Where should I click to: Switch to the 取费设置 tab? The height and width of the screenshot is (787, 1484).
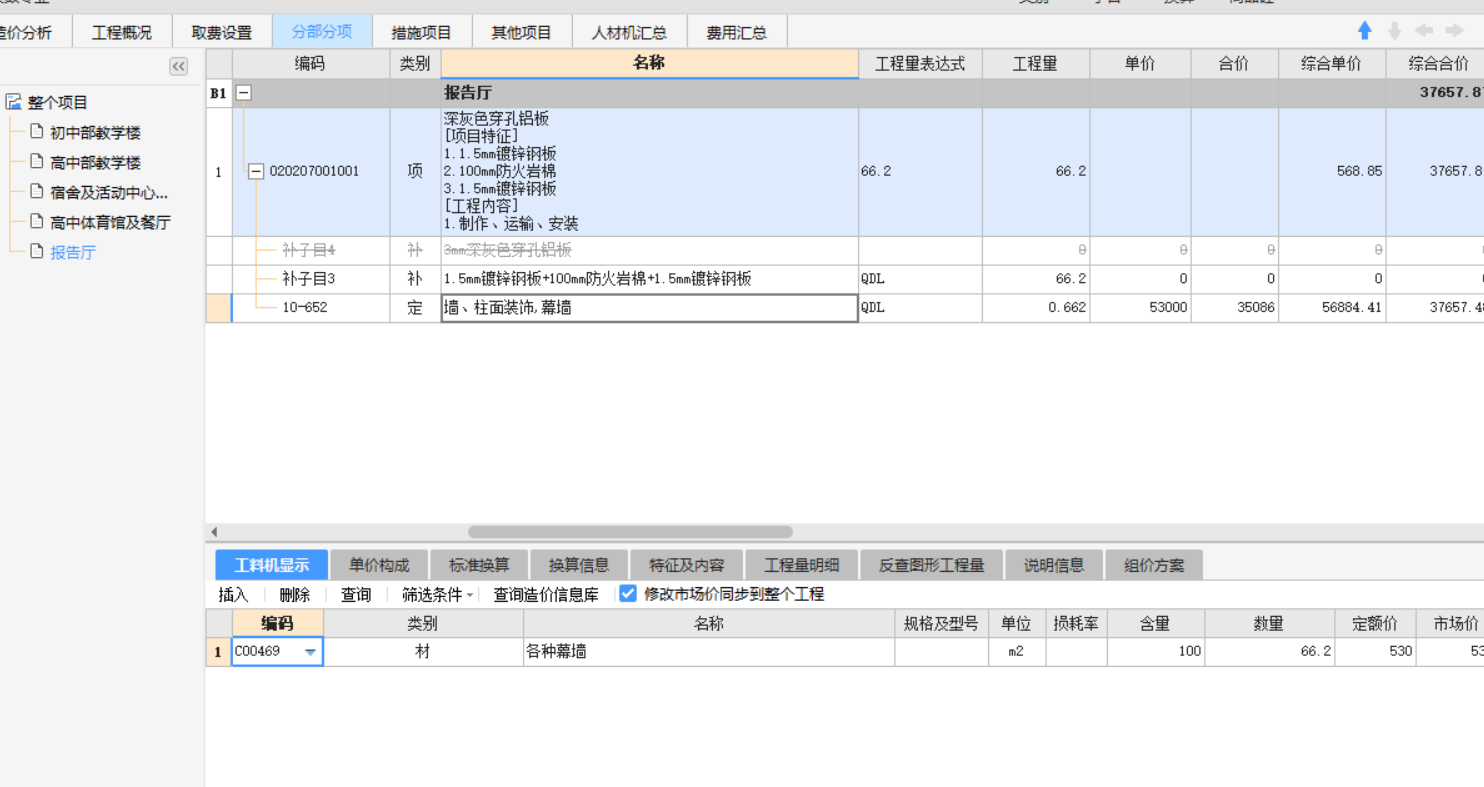(x=222, y=32)
